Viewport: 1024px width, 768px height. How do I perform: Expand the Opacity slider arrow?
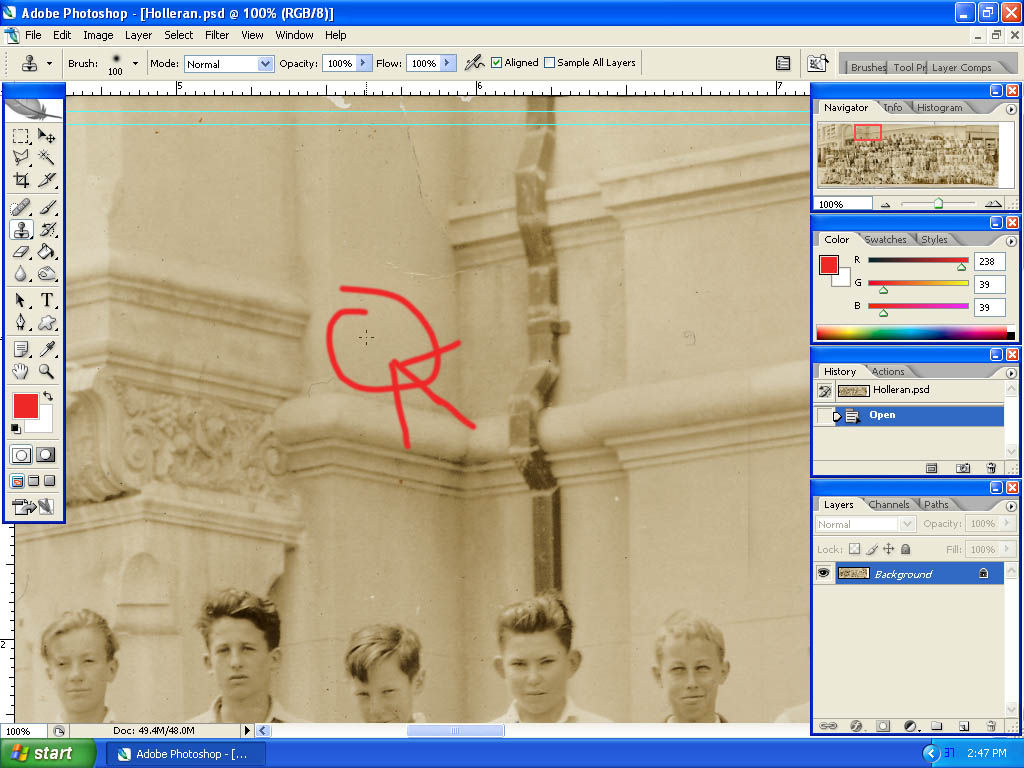364,63
